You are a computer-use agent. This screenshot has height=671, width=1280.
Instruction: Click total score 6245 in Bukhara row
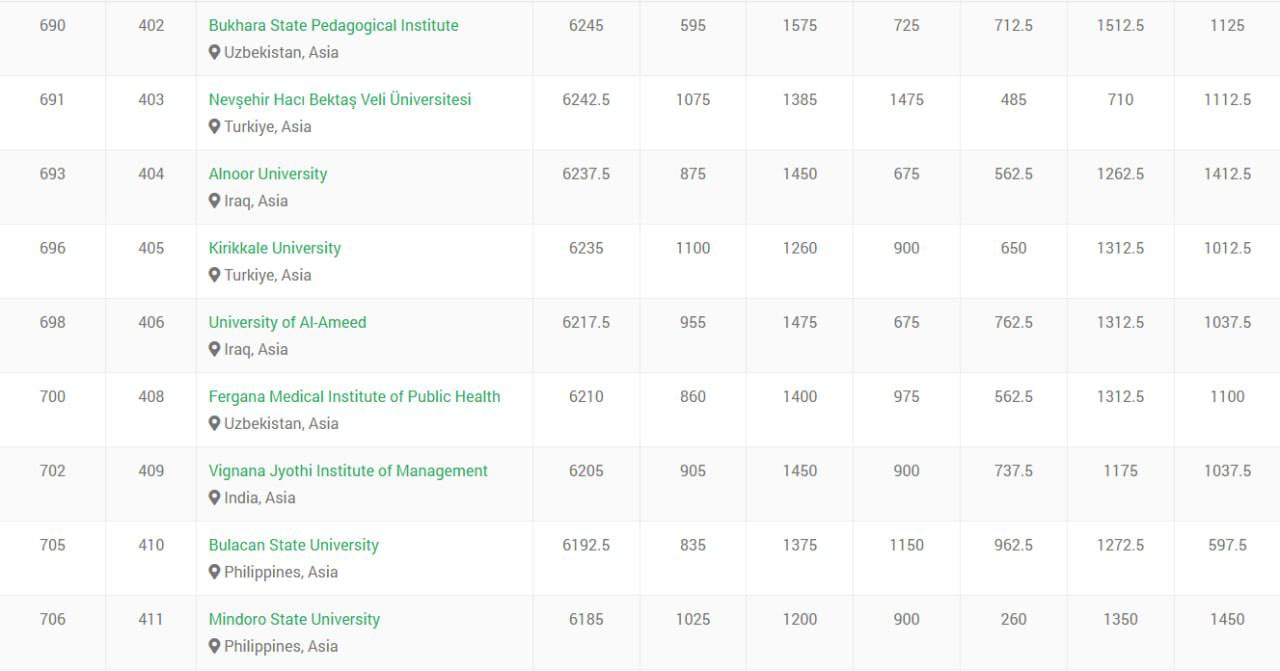coord(586,25)
